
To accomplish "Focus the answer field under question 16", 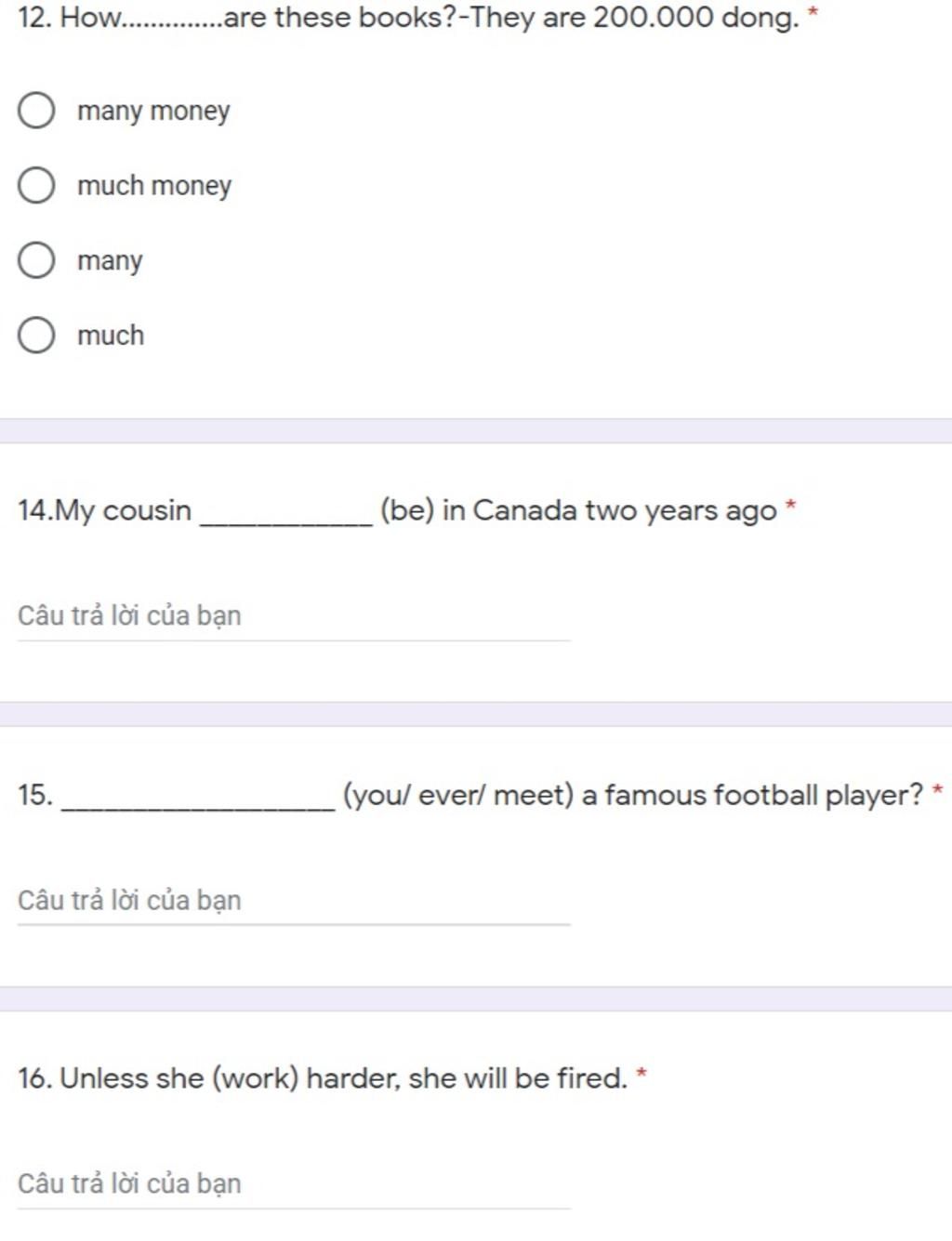I will pyautogui.click(x=294, y=1184).
